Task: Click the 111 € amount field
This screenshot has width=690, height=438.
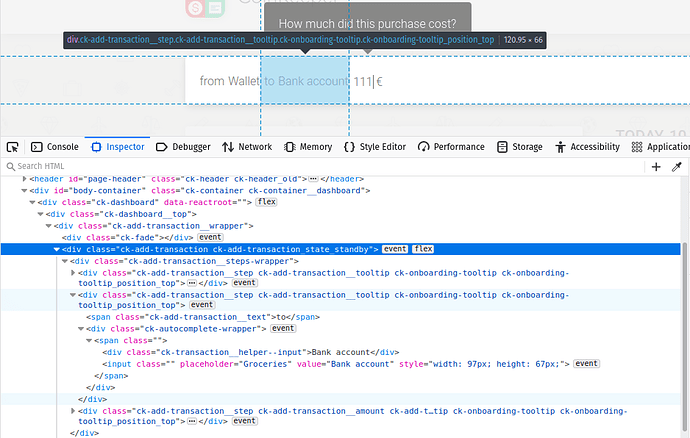Action: click(368, 81)
